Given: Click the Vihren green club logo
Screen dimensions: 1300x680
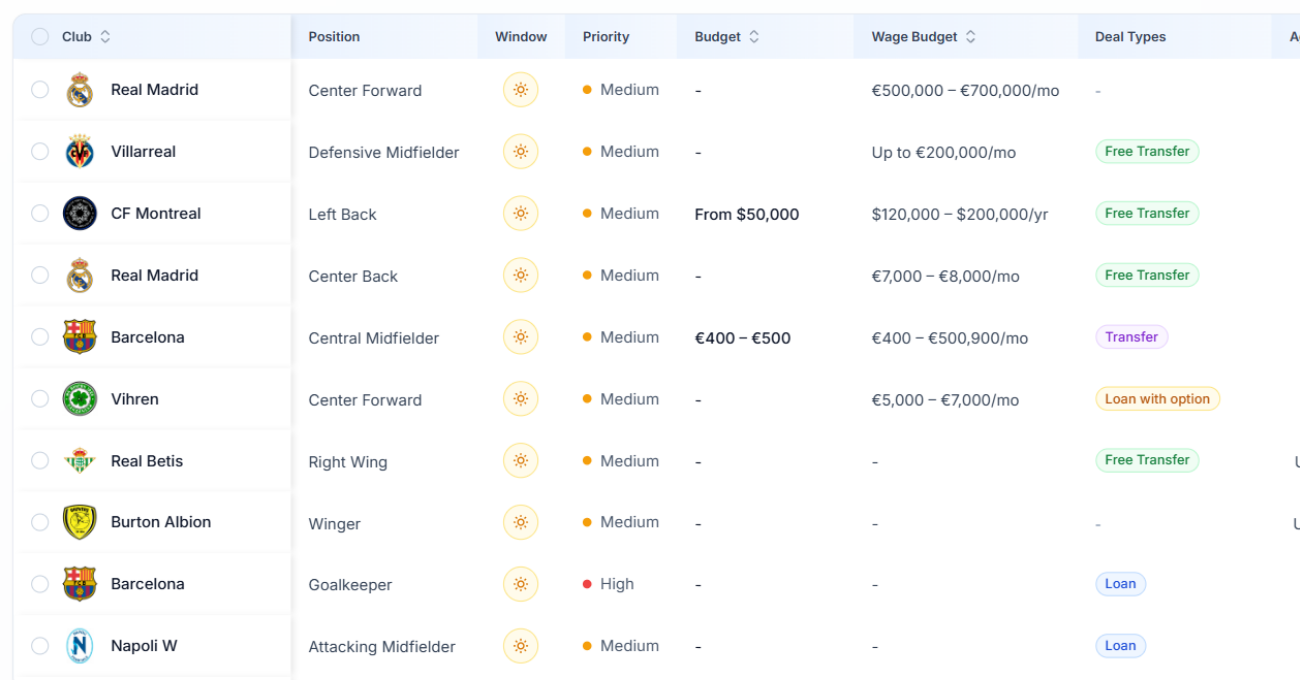Looking at the screenshot, I should tap(80, 399).
